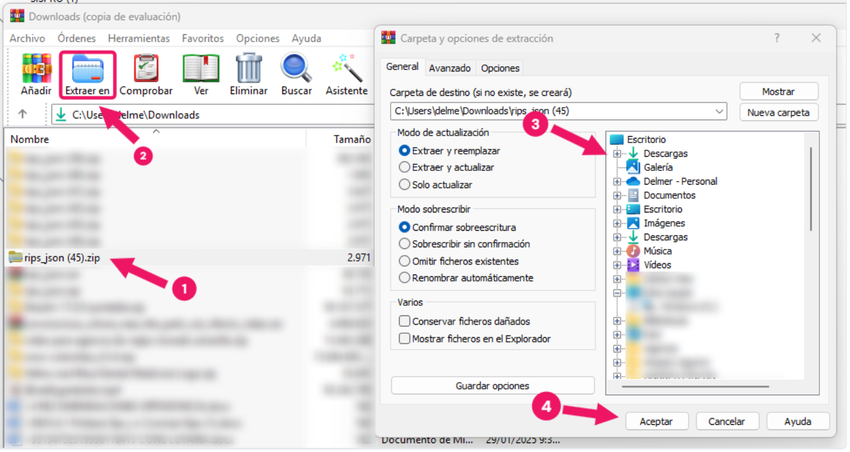Expand the Documentos tree node
The image size is (850, 452).
[617, 195]
